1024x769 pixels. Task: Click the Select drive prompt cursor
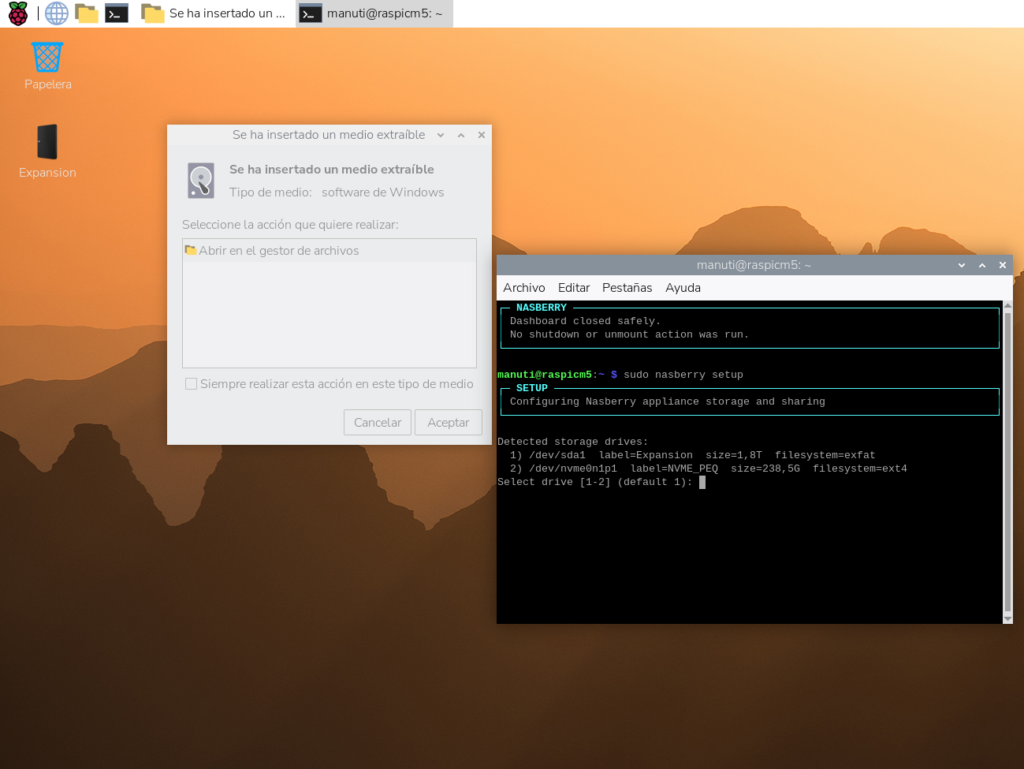tap(702, 482)
